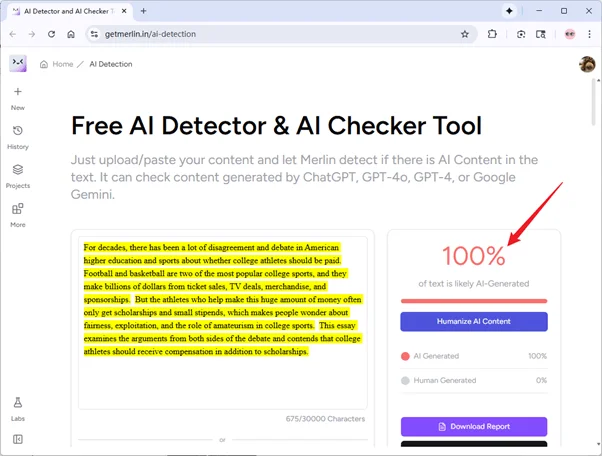The image size is (602, 456).
Task: Click the AI Detection breadcrumb
Action: 111,64
